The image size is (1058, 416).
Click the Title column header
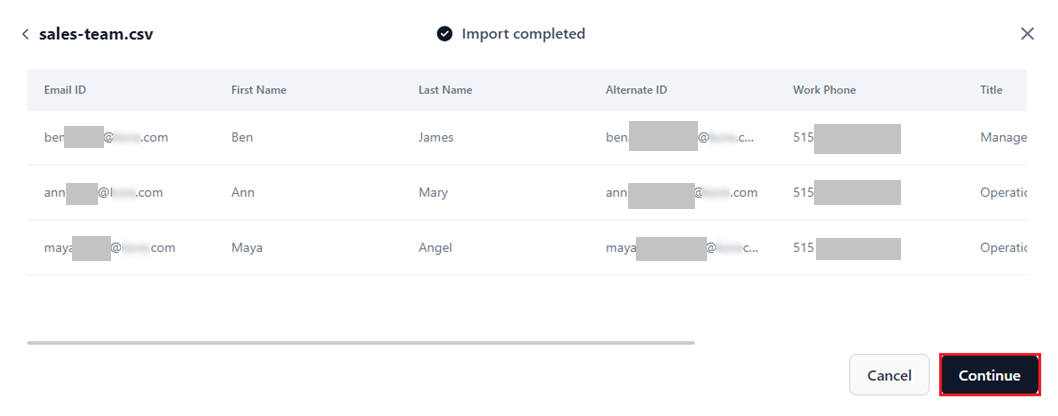coord(991,90)
